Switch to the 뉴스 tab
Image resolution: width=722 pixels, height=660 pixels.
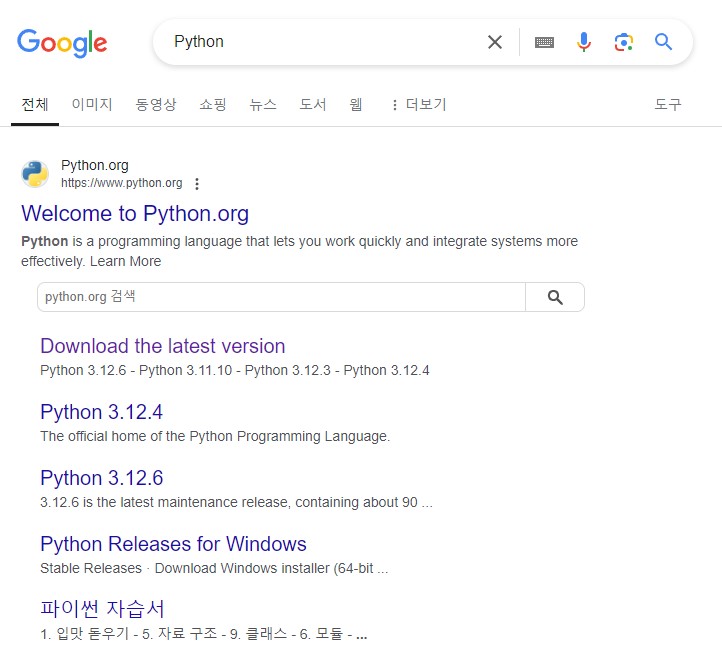(x=263, y=105)
